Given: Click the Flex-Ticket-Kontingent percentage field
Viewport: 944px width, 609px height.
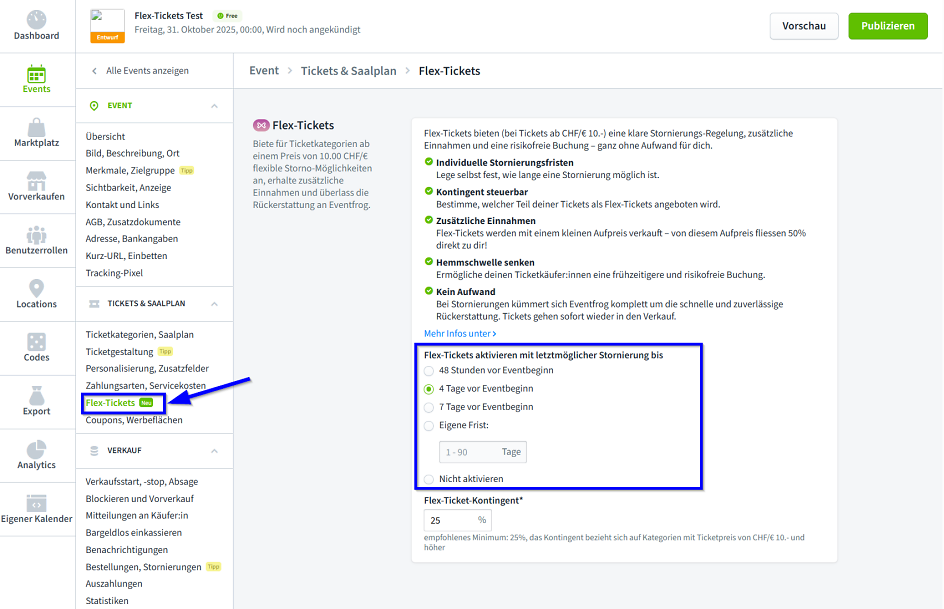Looking at the screenshot, I should [448, 520].
